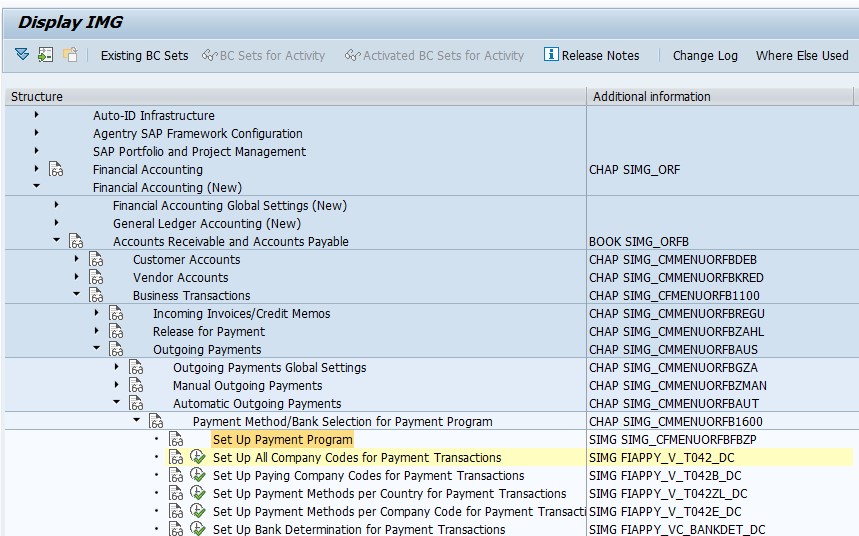Screen dimensions: 859x536
Task: Click Existing BC Sets button
Action: point(144,55)
